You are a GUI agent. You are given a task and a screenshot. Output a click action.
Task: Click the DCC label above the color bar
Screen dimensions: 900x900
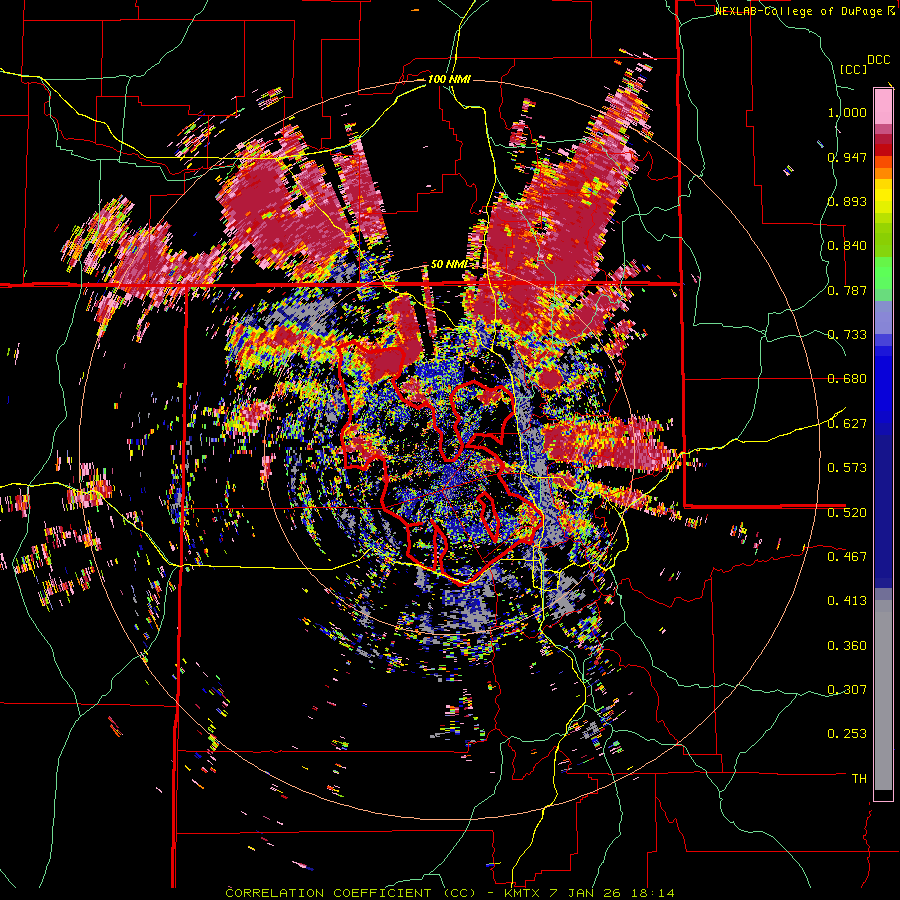[x=879, y=60]
